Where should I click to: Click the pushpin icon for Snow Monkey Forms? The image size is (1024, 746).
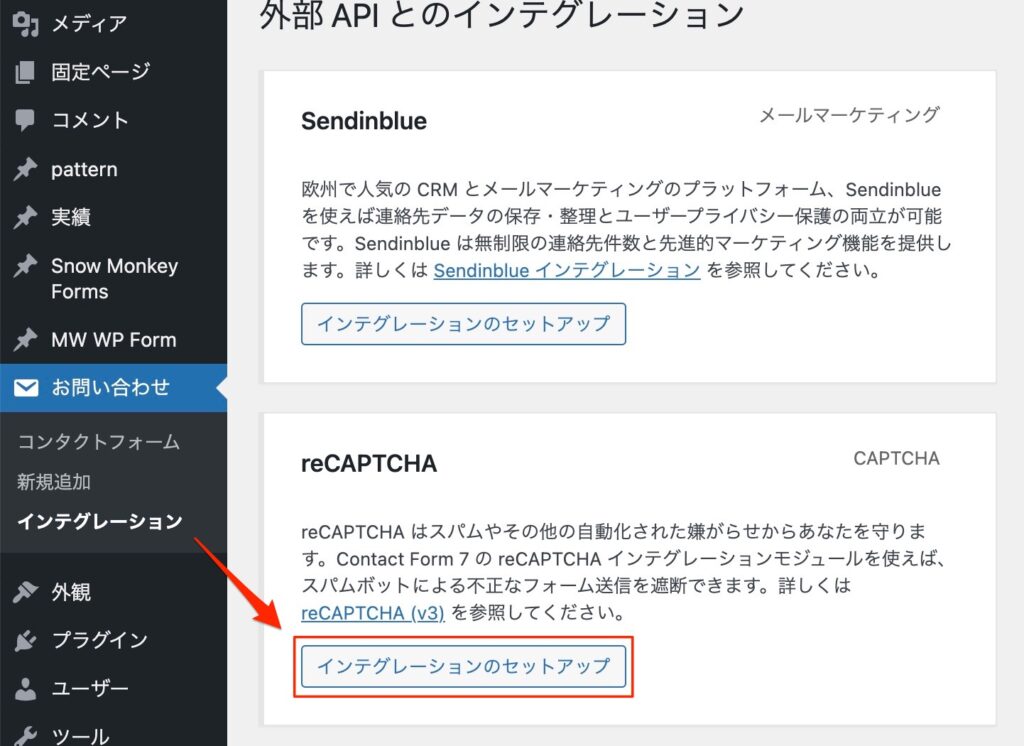(x=26, y=267)
